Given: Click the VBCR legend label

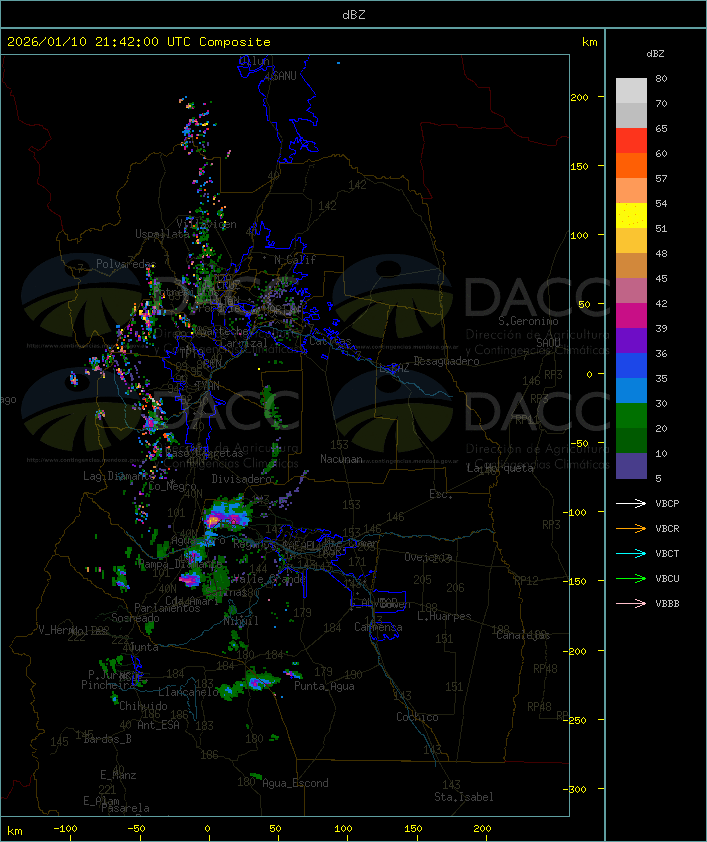Looking at the screenshot, I should point(667,529).
